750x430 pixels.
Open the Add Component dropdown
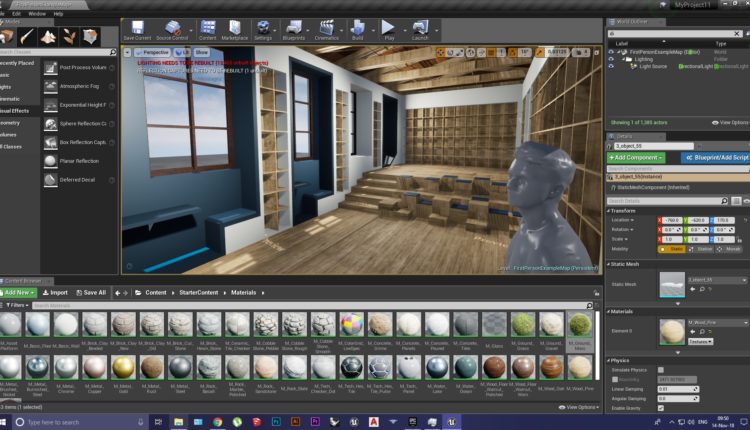coord(638,158)
